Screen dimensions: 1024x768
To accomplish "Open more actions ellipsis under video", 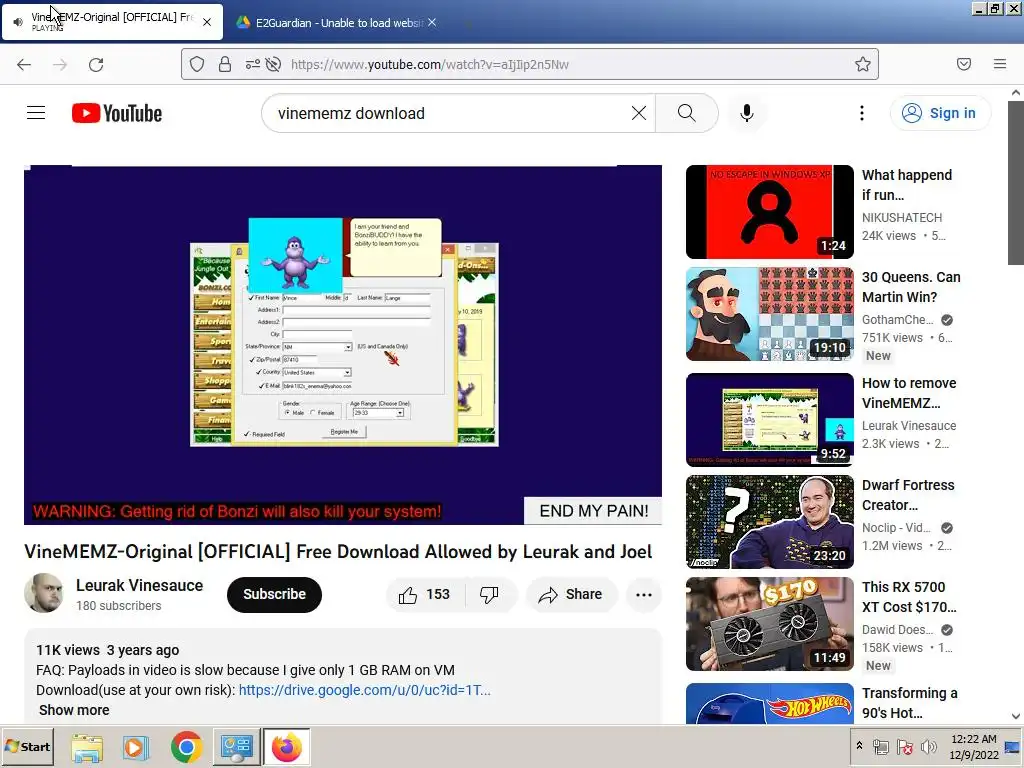I will pyautogui.click(x=644, y=594).
